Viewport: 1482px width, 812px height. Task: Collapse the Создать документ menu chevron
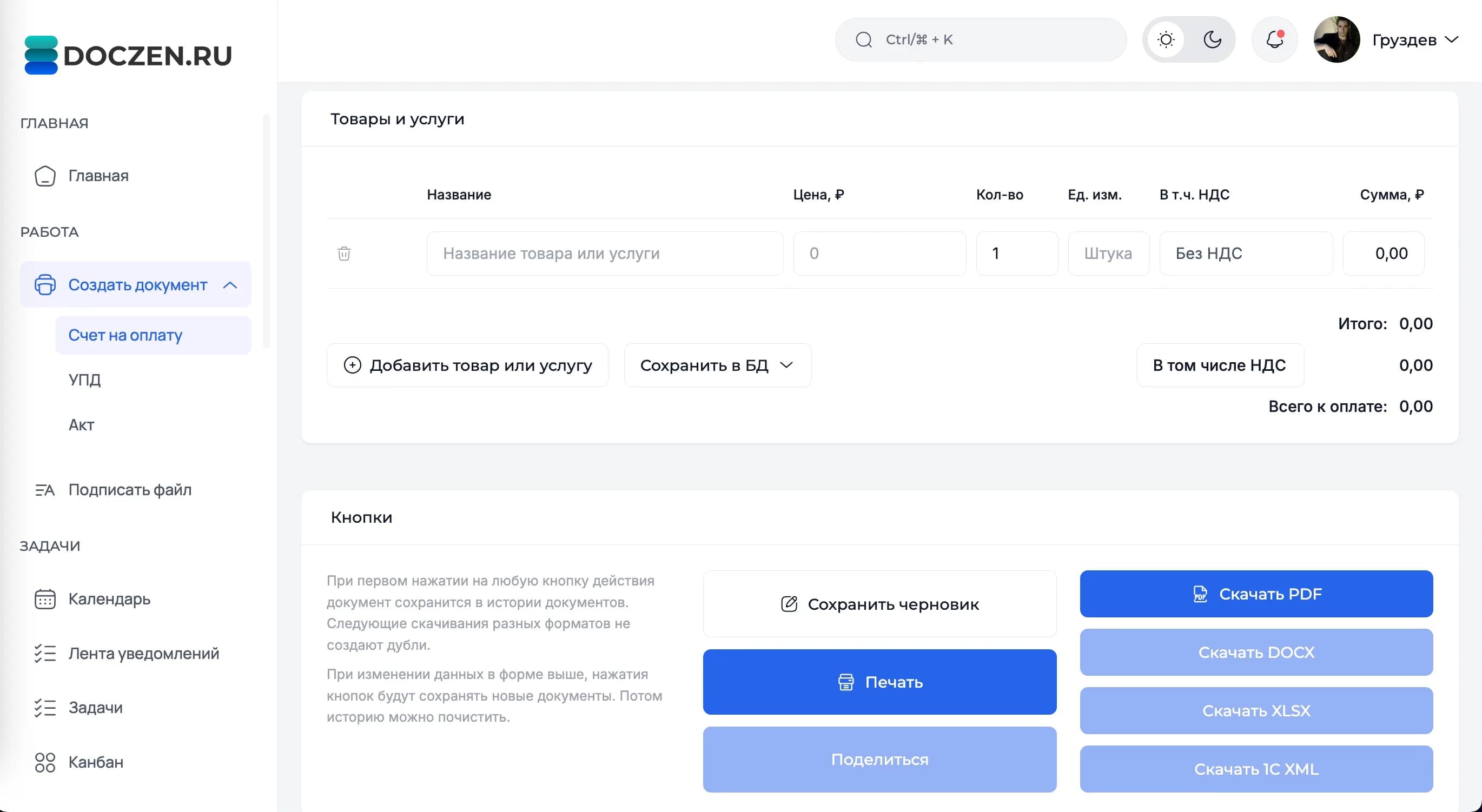point(230,285)
